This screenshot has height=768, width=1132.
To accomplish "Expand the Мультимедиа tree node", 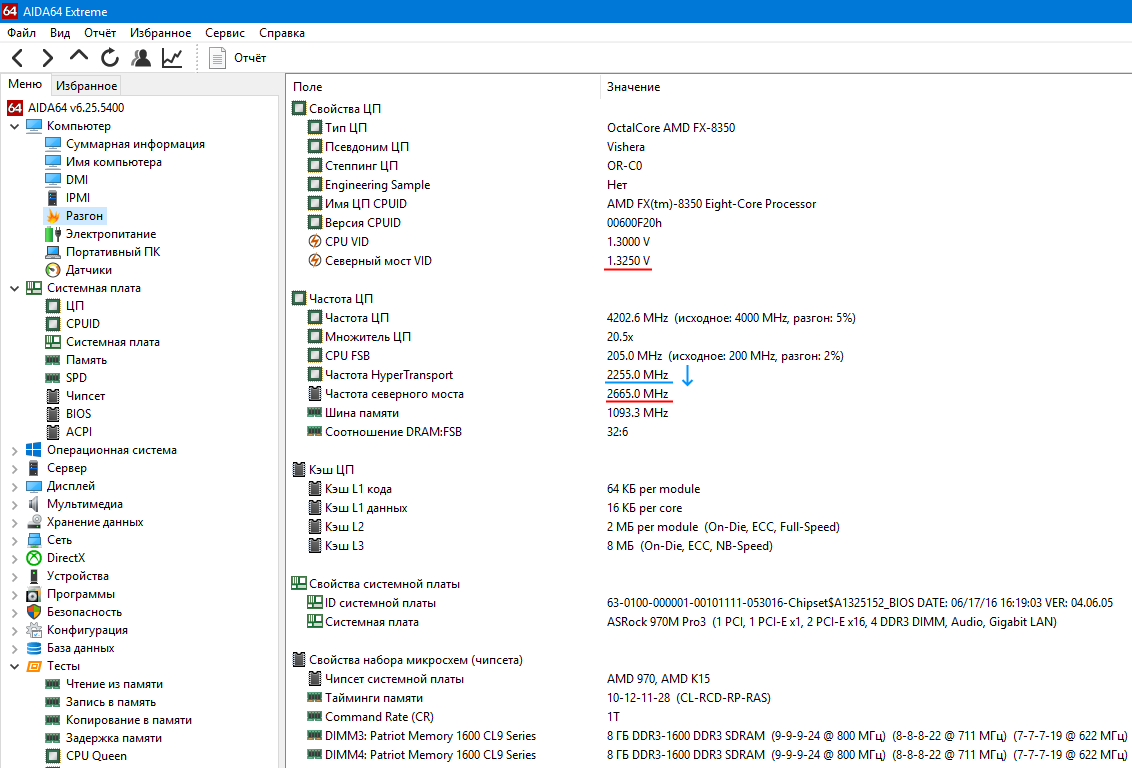I will tap(14, 505).
